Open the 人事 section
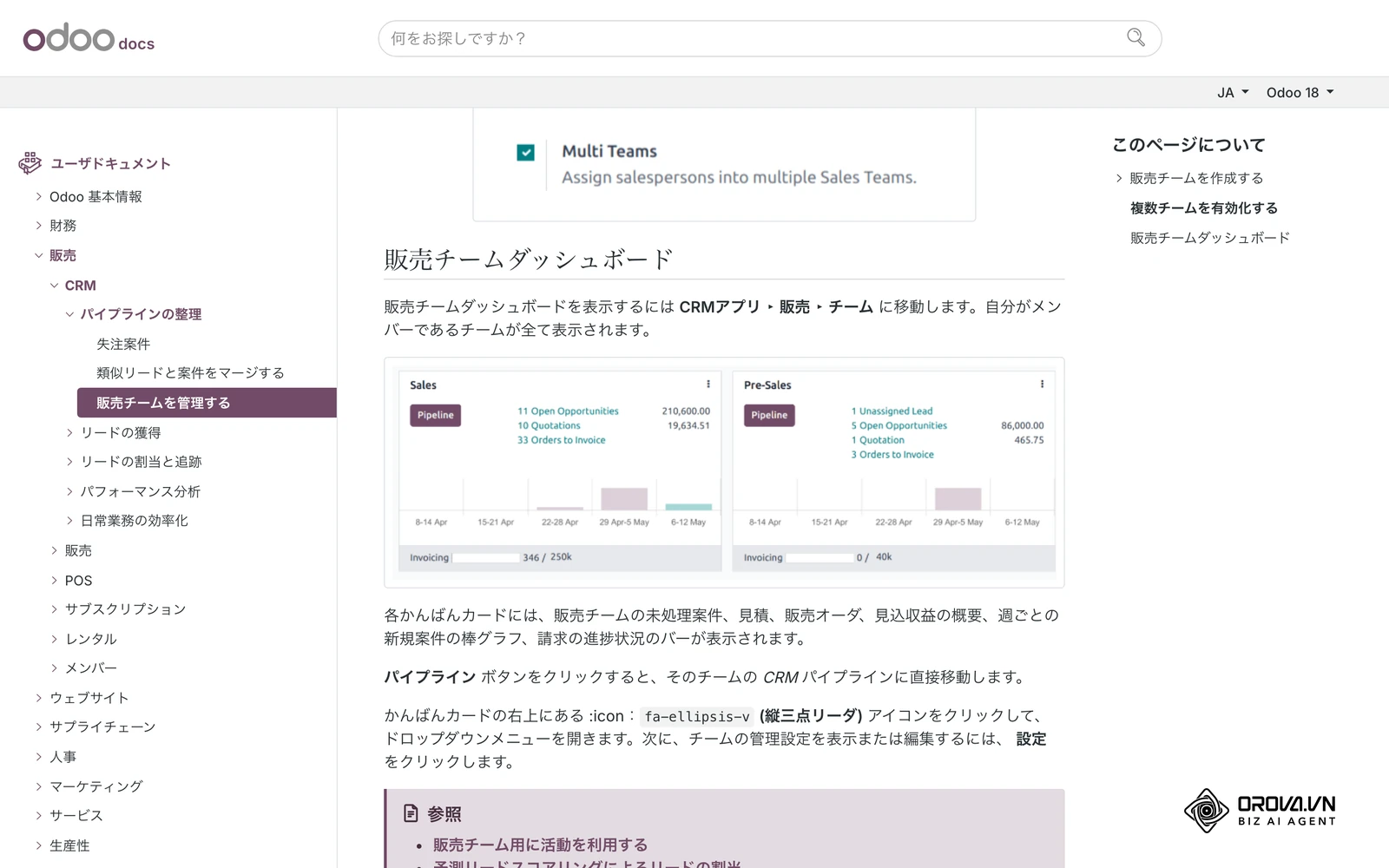1389x868 pixels. (63, 757)
